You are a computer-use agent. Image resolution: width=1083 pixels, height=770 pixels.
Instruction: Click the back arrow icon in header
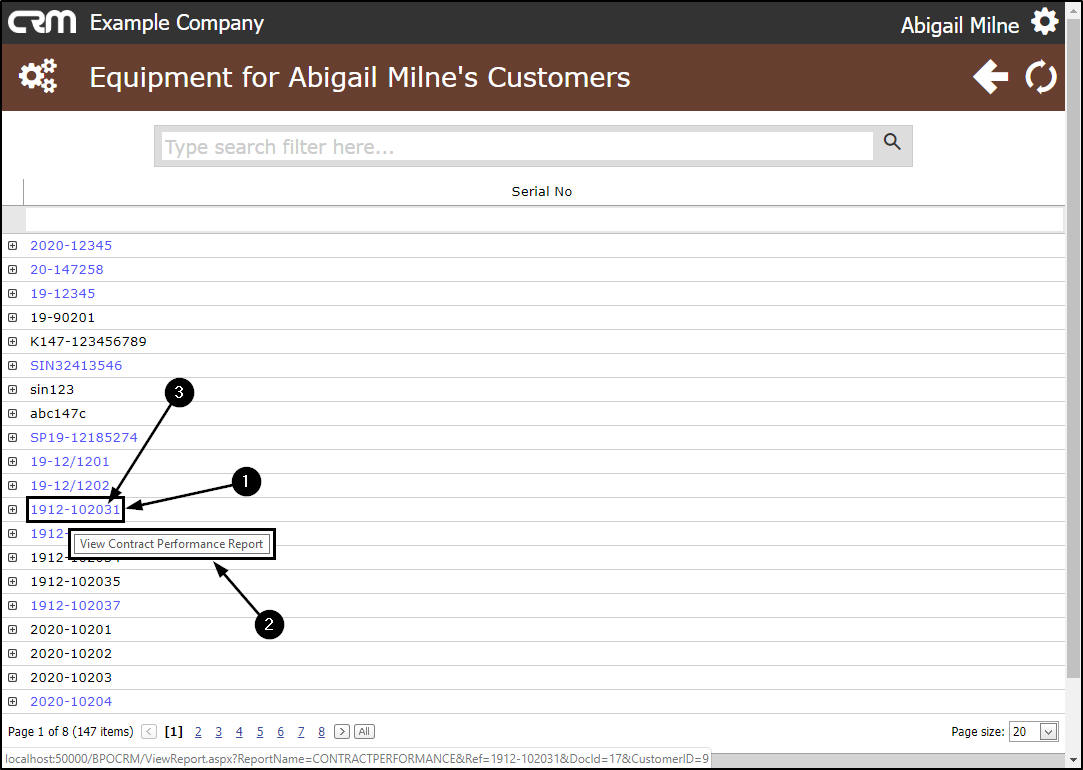click(x=990, y=77)
